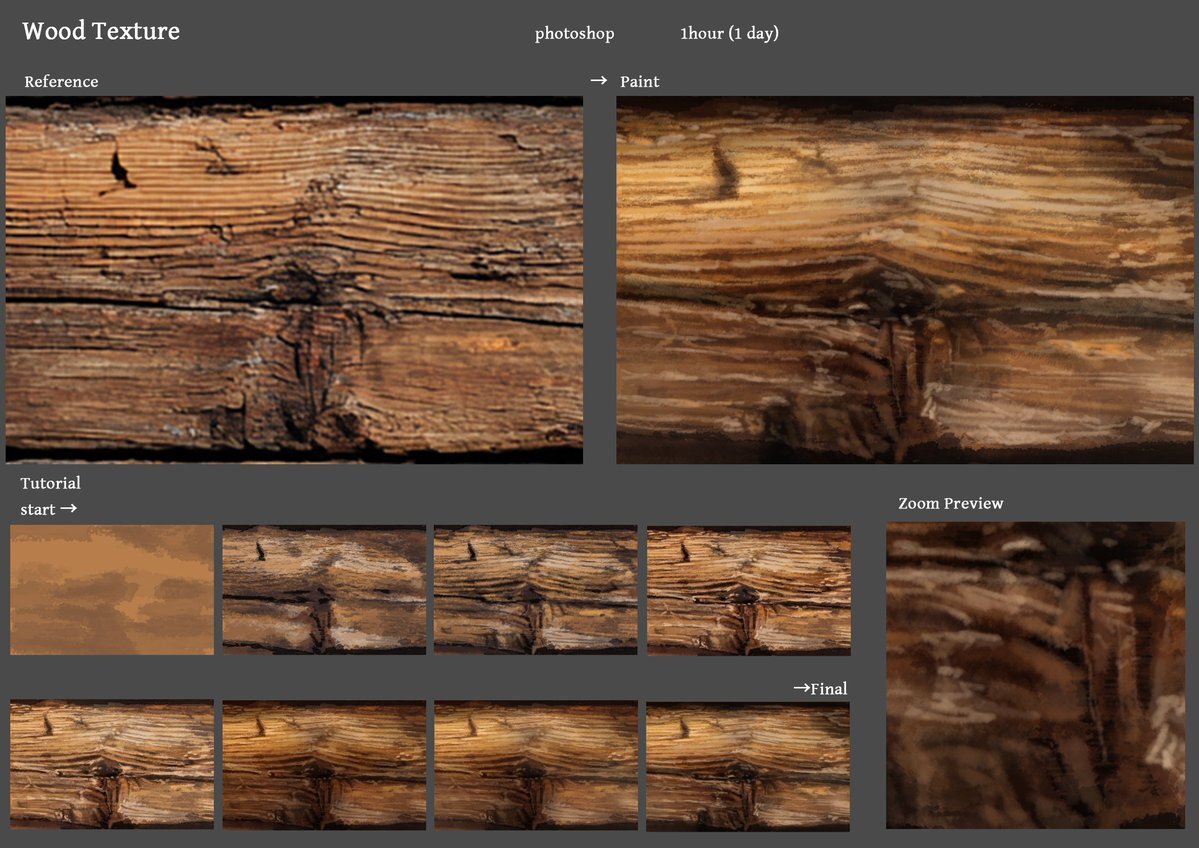The height and width of the screenshot is (848, 1199).
Task: Click the arrow icon before the Paint label
Action: (598, 80)
